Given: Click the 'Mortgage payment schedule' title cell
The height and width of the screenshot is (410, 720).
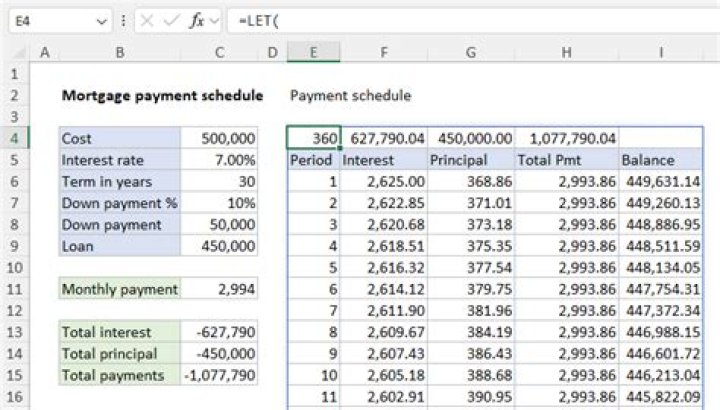Looking at the screenshot, I should click(163, 95).
